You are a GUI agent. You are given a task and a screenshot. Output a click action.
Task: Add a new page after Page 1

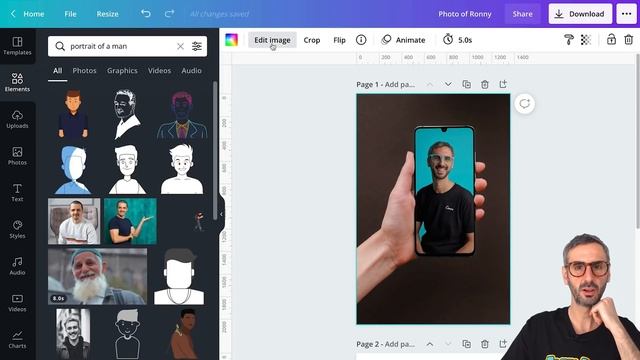coord(503,84)
